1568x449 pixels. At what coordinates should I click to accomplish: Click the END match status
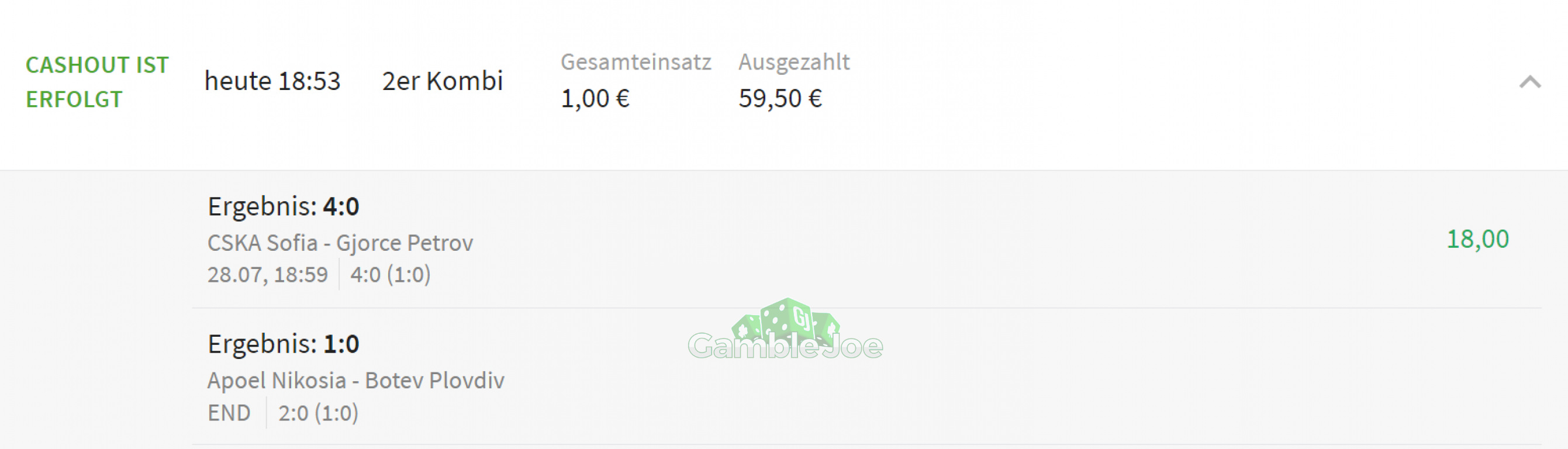coord(229,413)
